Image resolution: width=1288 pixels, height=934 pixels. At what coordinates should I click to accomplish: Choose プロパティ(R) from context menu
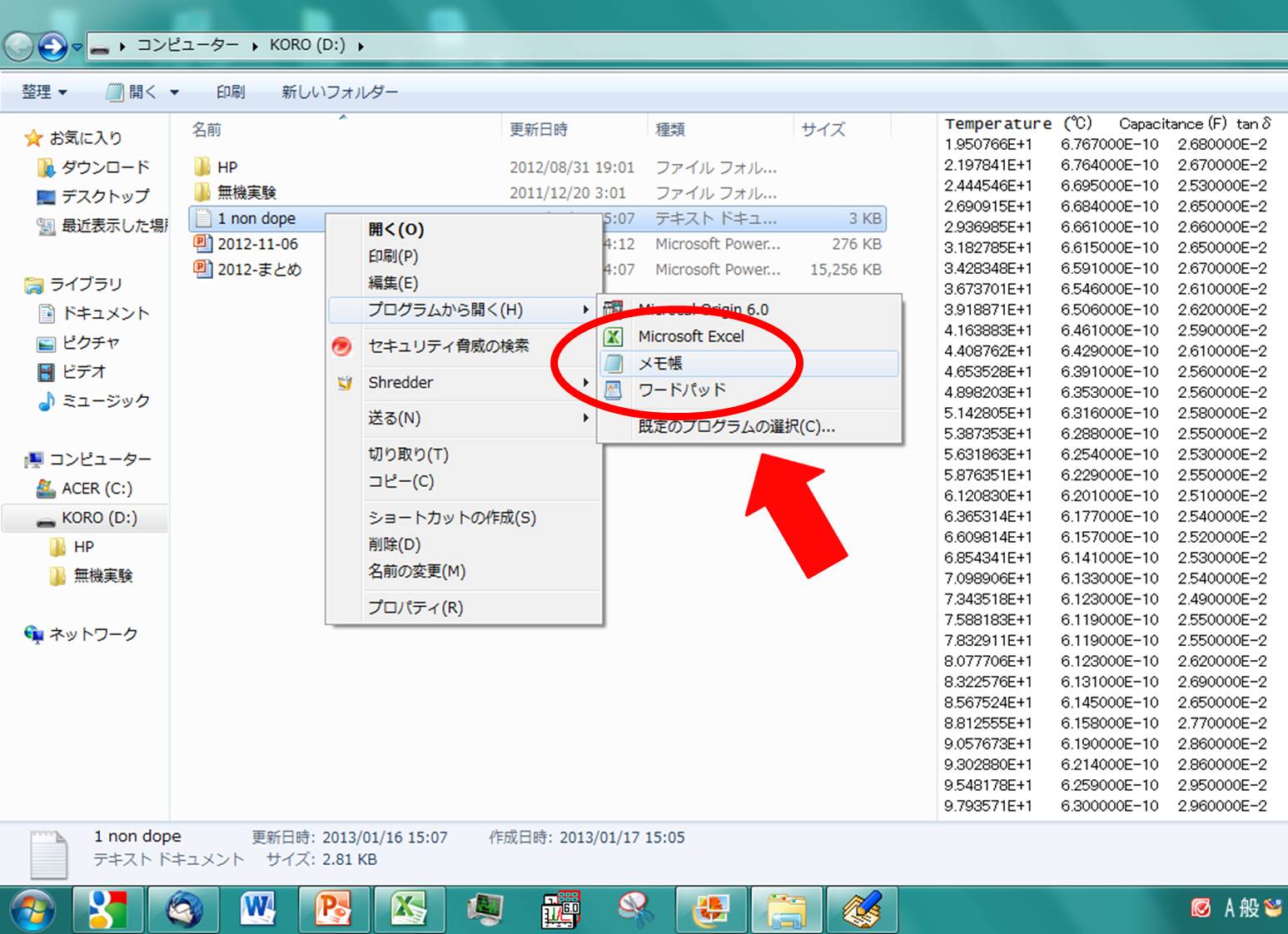(415, 608)
